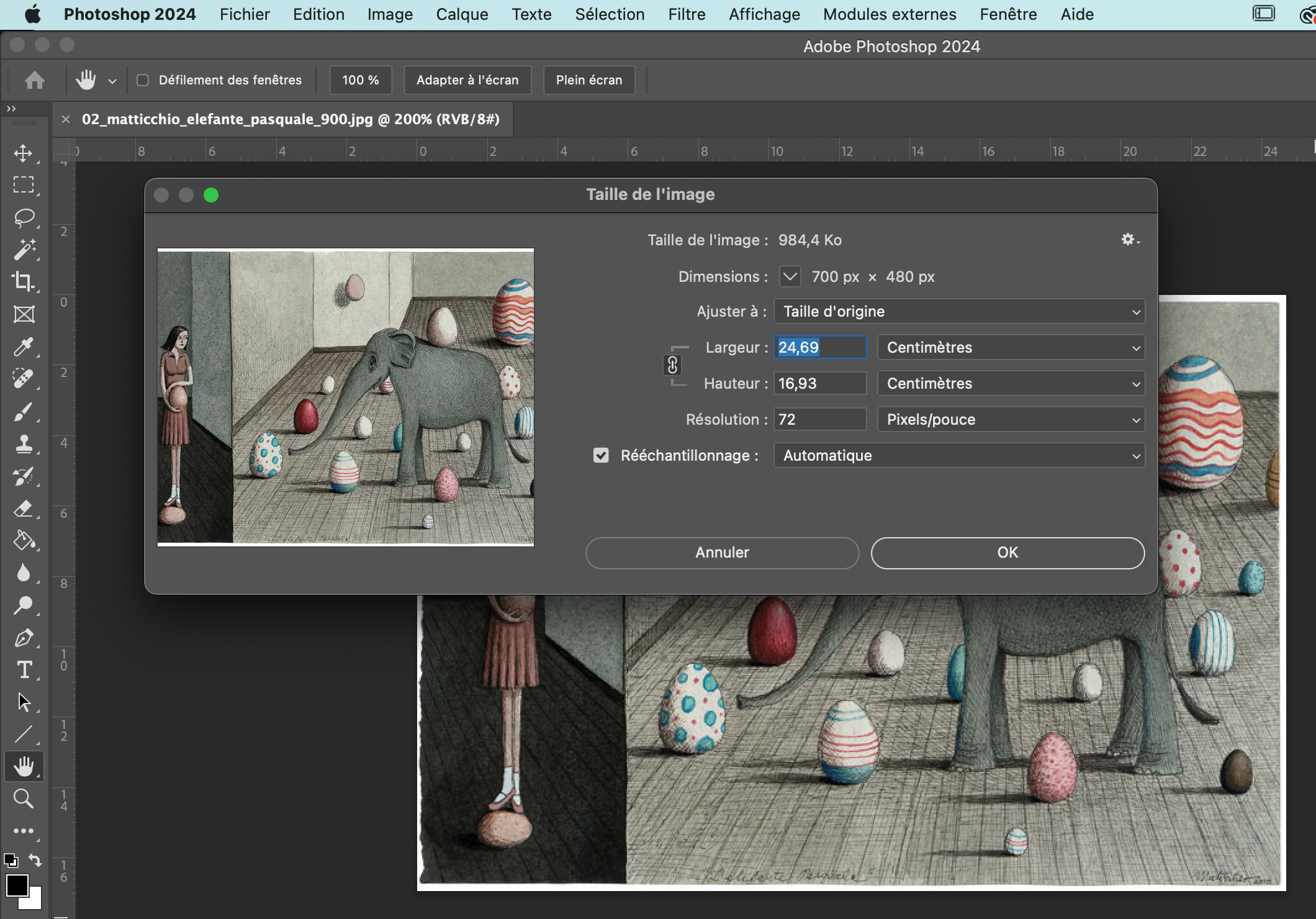Open the Rééchantillonnage method dropdown

(x=959, y=455)
